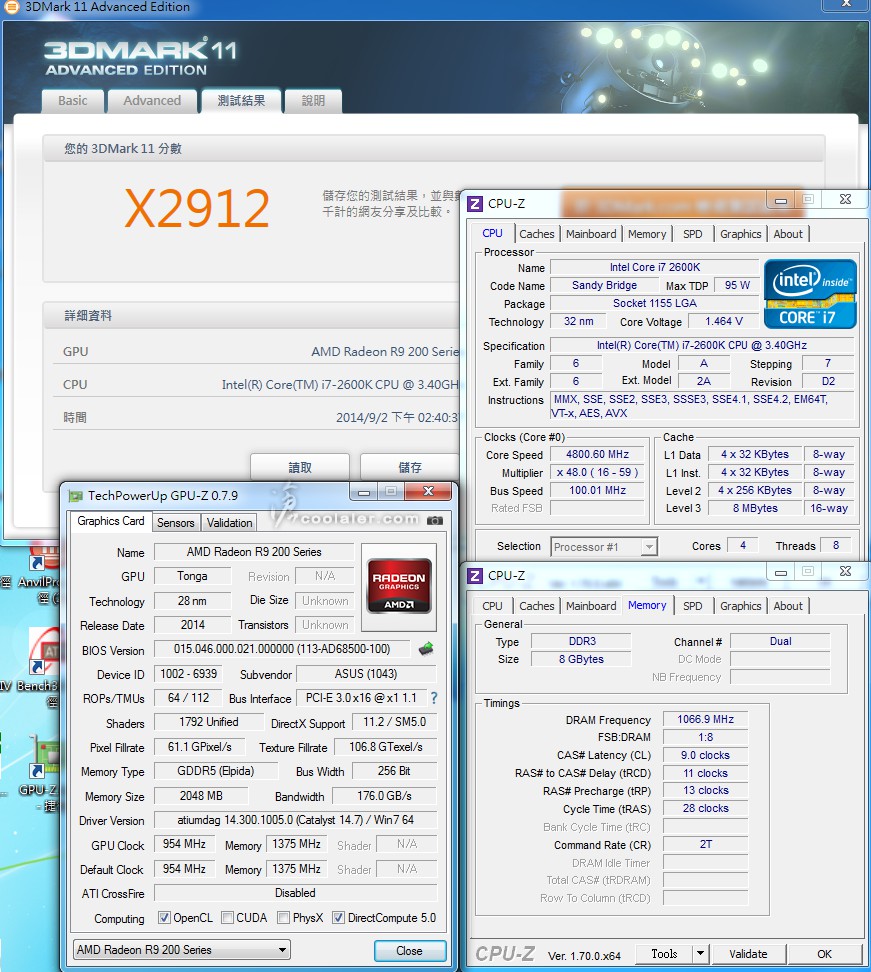
Task: Click the Subvendor ASUS (1043) value
Action: (366, 674)
